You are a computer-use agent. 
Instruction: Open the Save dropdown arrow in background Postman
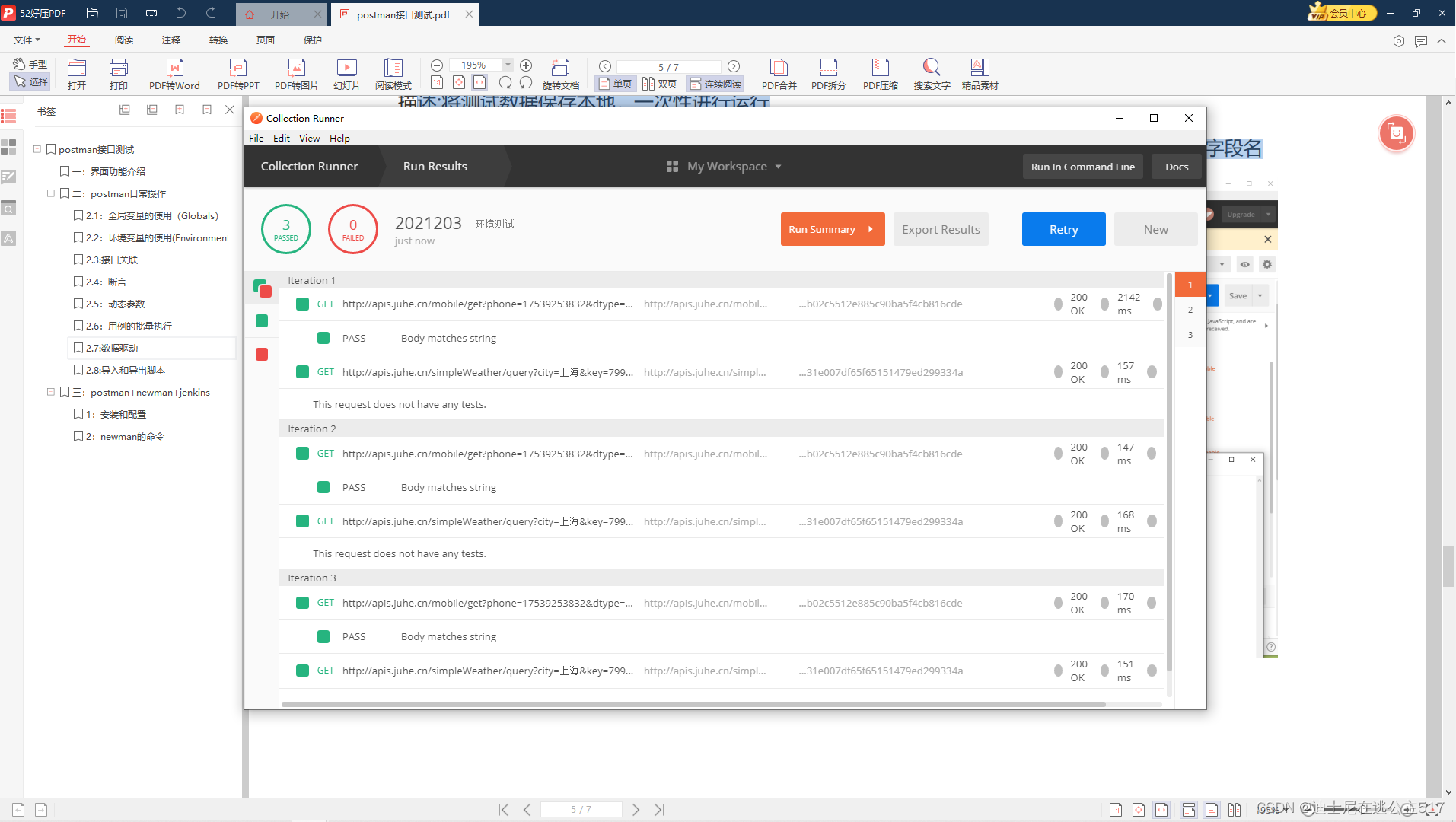pyautogui.click(x=1260, y=295)
